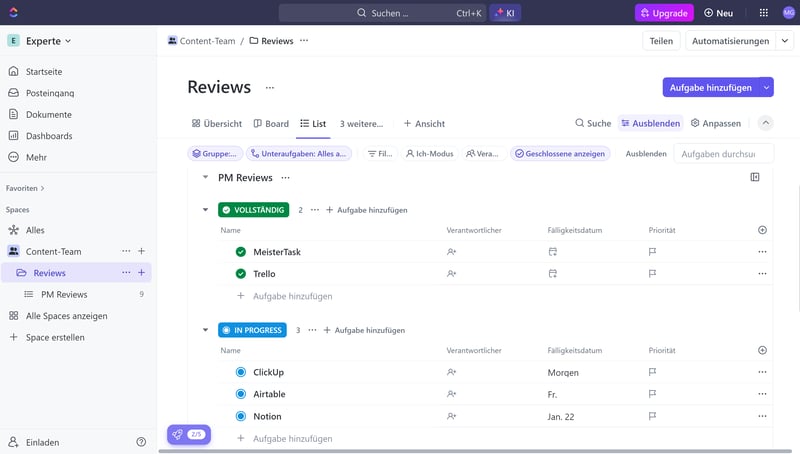This screenshot has width=800, height=454.
Task: Click priority flag for ClickUp task
Action: point(652,372)
